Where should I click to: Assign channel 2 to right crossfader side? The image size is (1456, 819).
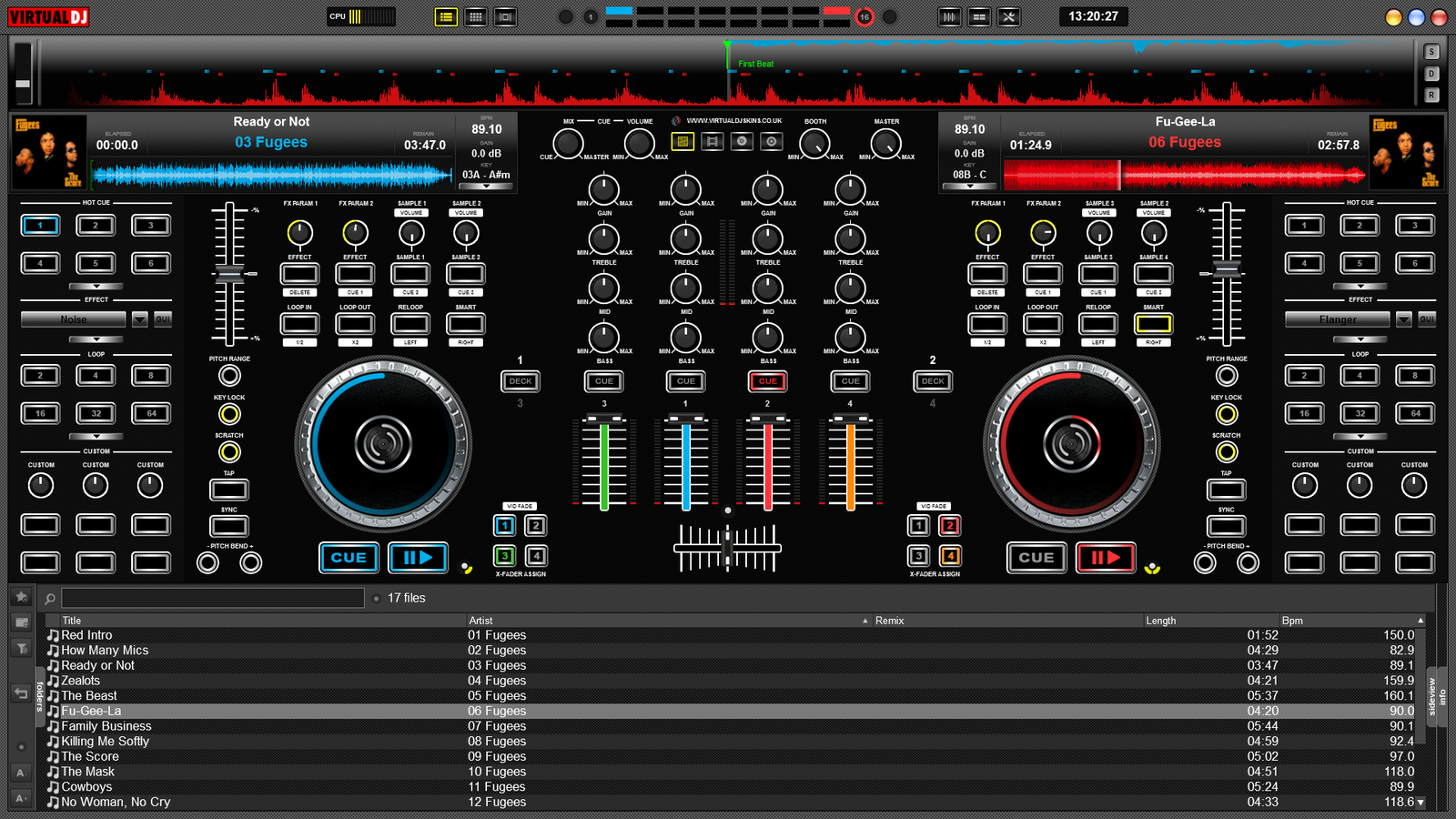(x=950, y=525)
